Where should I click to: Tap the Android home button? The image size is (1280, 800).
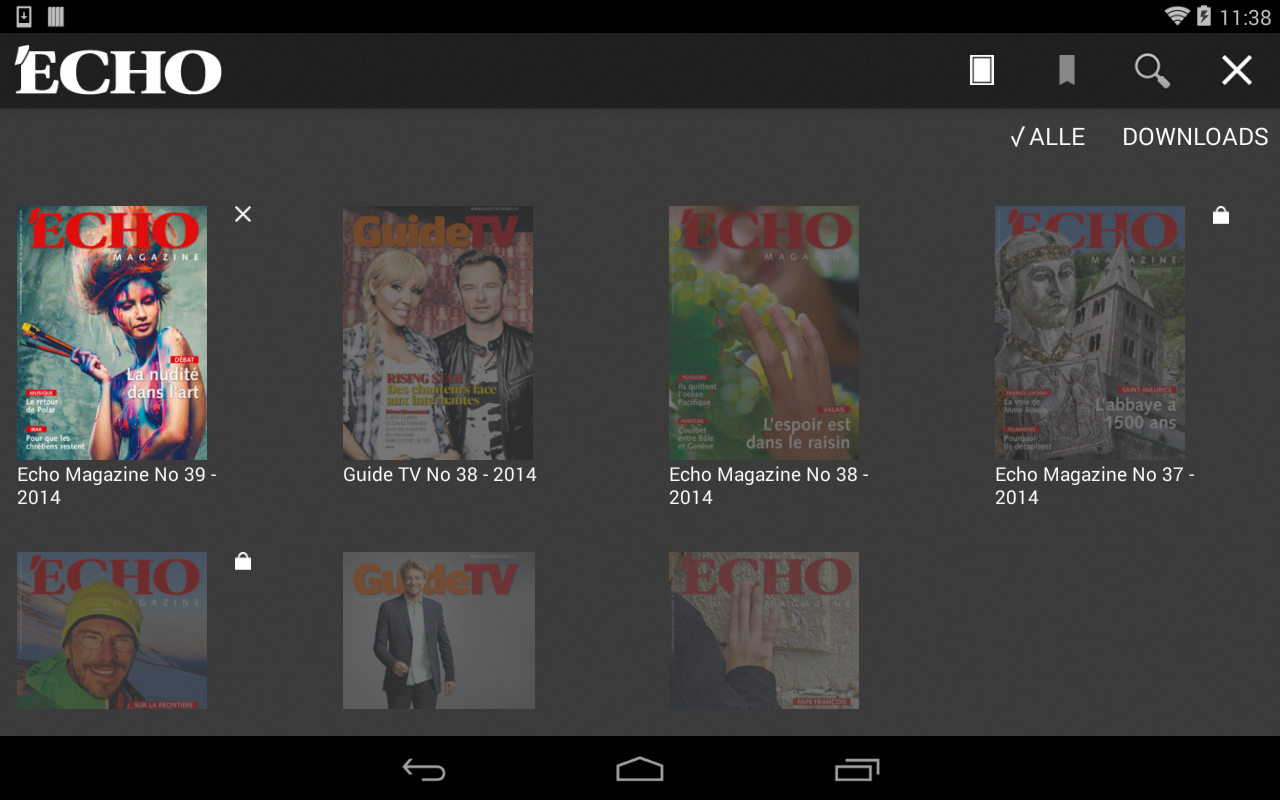pos(640,769)
